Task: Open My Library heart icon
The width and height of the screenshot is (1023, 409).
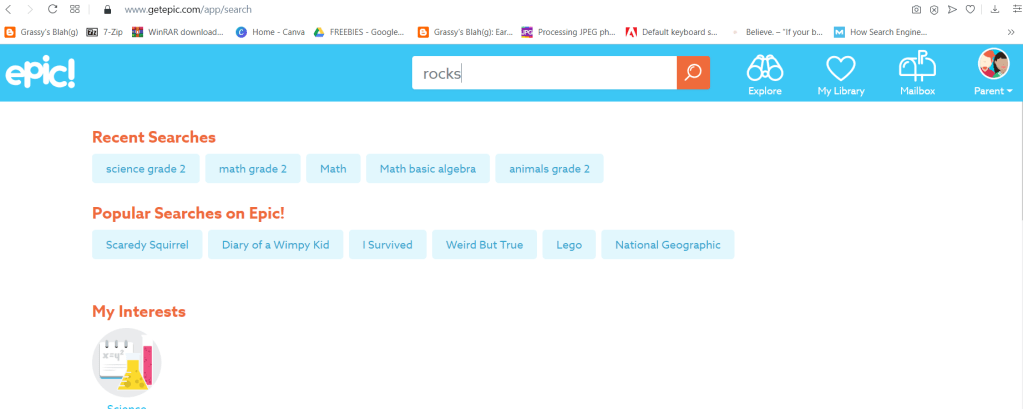Action: (x=840, y=74)
